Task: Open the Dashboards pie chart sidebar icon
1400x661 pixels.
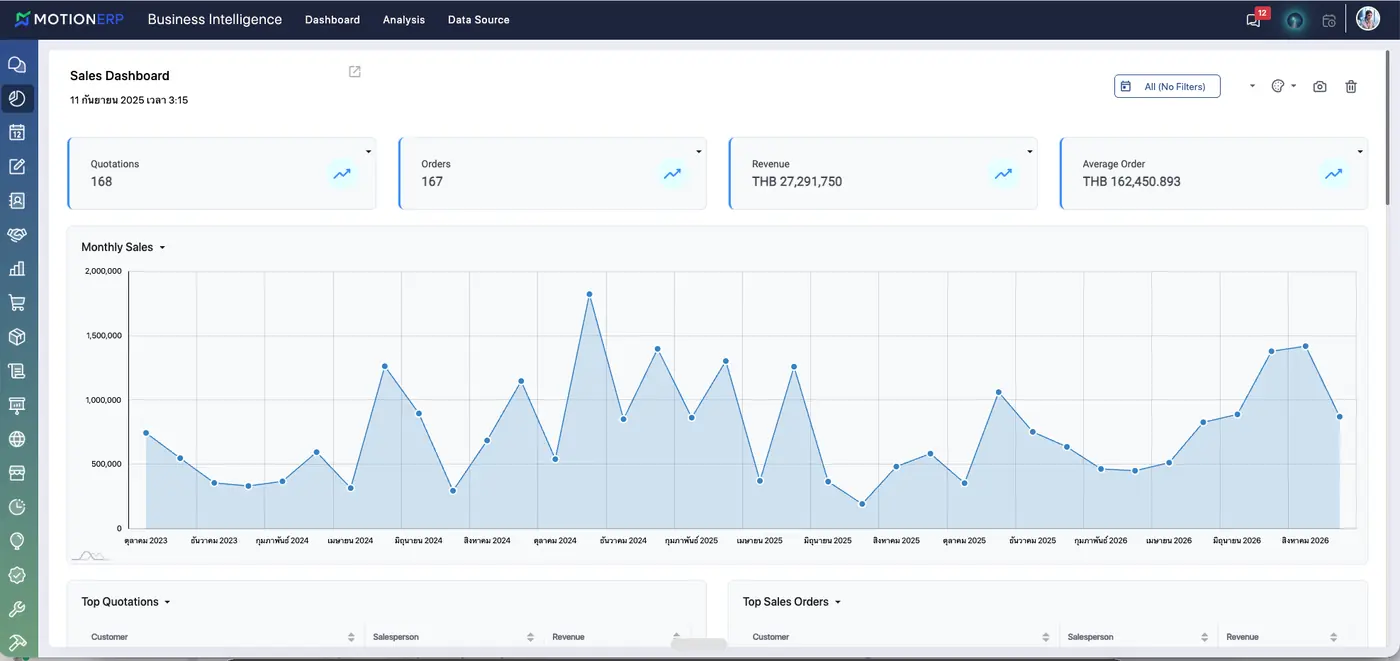Action: (x=17, y=98)
